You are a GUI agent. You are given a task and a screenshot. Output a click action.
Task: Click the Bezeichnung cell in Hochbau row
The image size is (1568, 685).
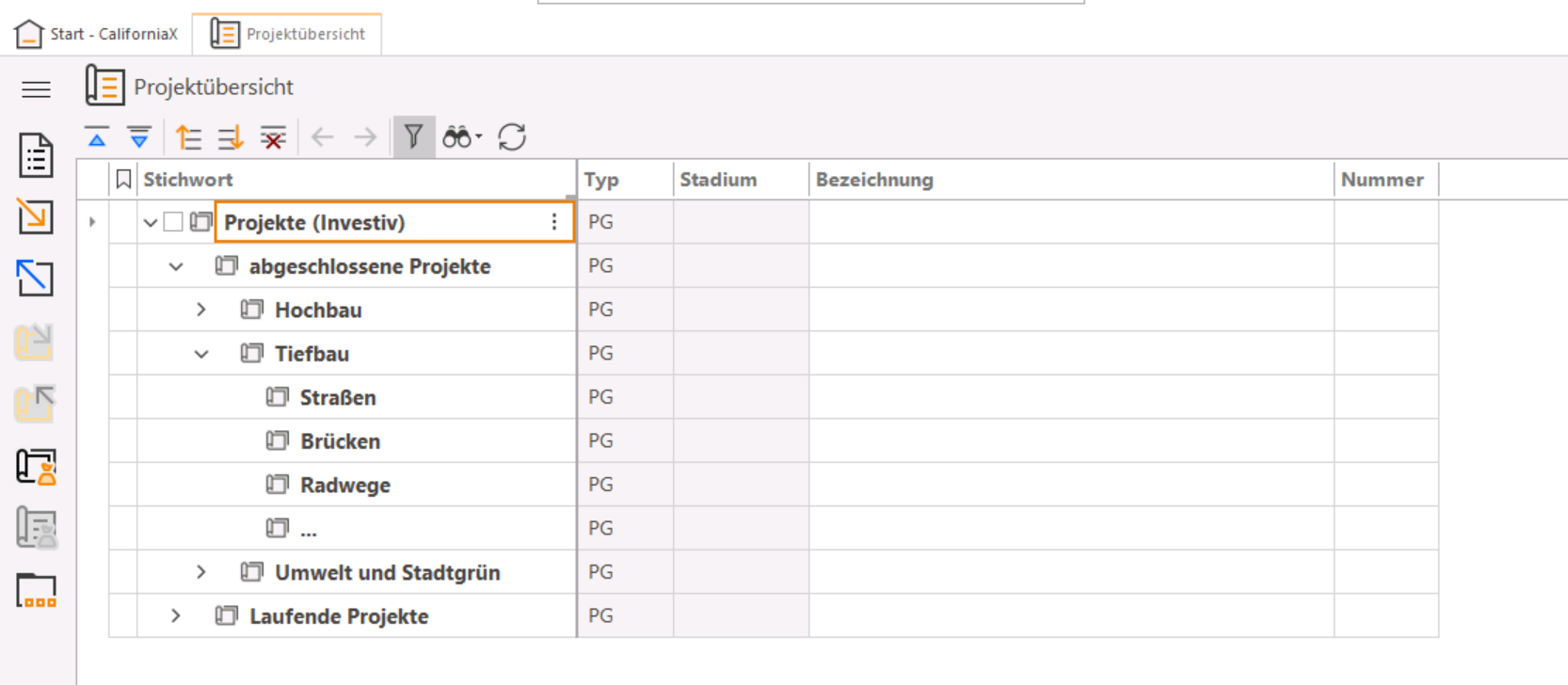[1072, 310]
